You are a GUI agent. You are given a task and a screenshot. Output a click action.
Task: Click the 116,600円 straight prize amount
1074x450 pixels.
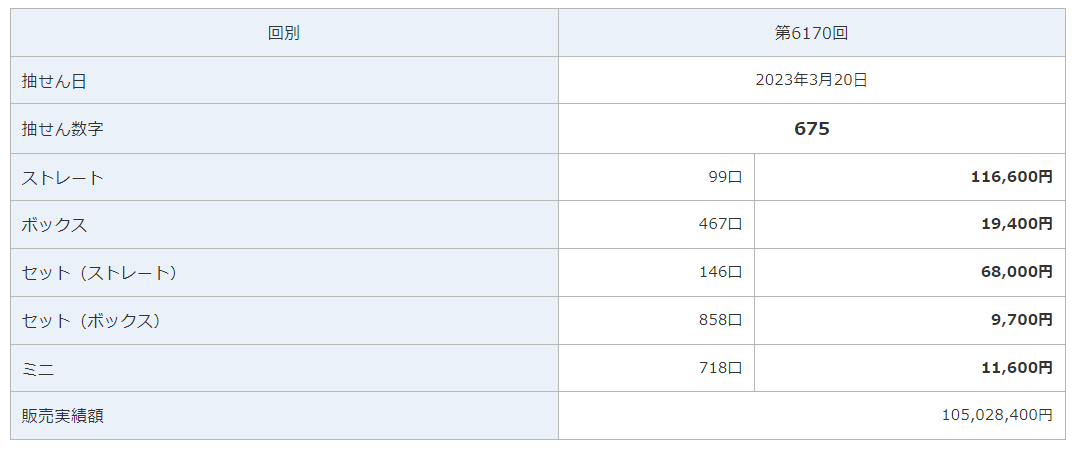coord(1011,177)
